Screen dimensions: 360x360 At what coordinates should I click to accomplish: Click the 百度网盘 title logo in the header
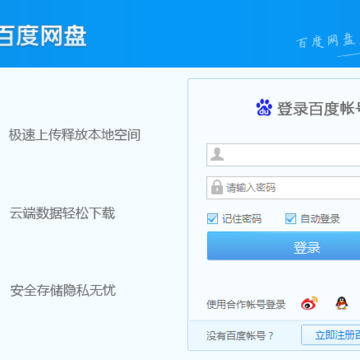click(x=43, y=36)
